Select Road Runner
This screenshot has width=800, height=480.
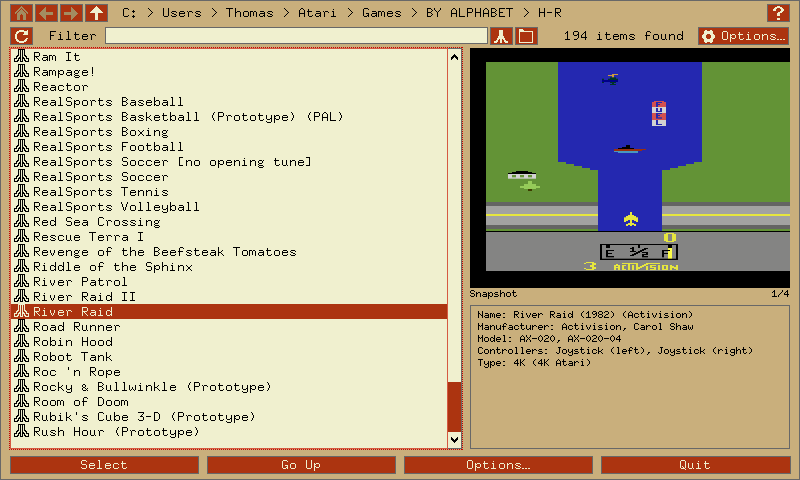[x=229, y=327]
